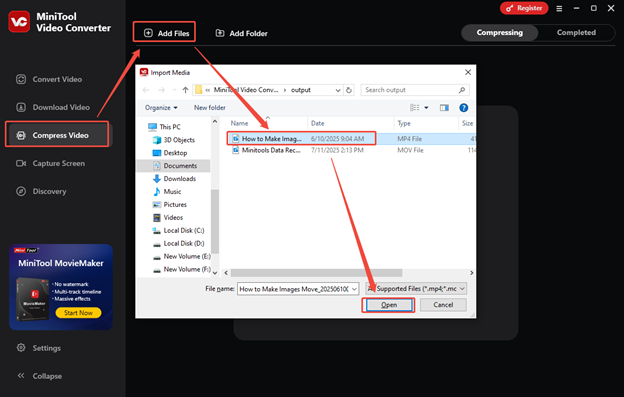624x397 pixels.
Task: Open the Organize dropdown menu
Action: coord(161,107)
